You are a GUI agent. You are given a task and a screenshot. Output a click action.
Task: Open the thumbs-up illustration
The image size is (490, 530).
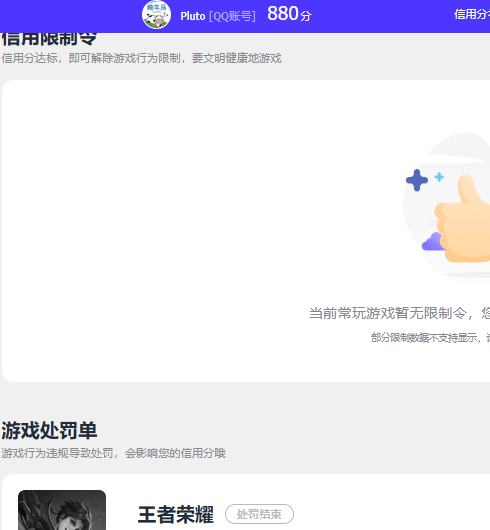[x=447, y=210]
